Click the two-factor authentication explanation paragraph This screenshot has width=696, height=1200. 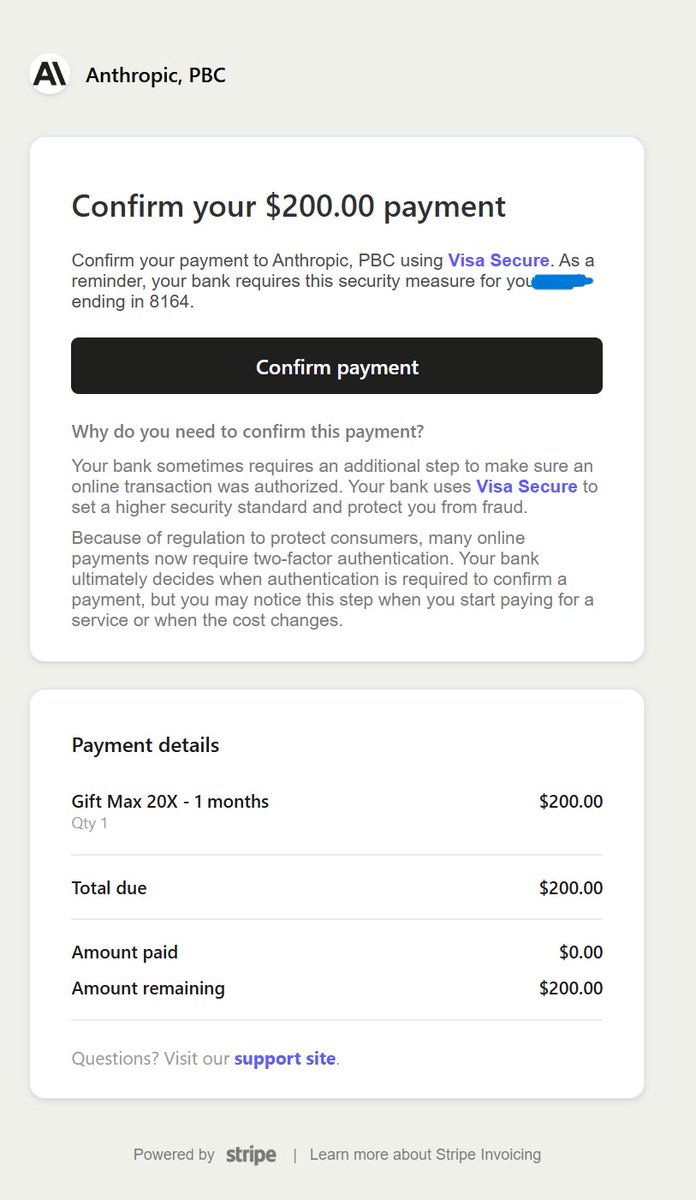[333, 579]
